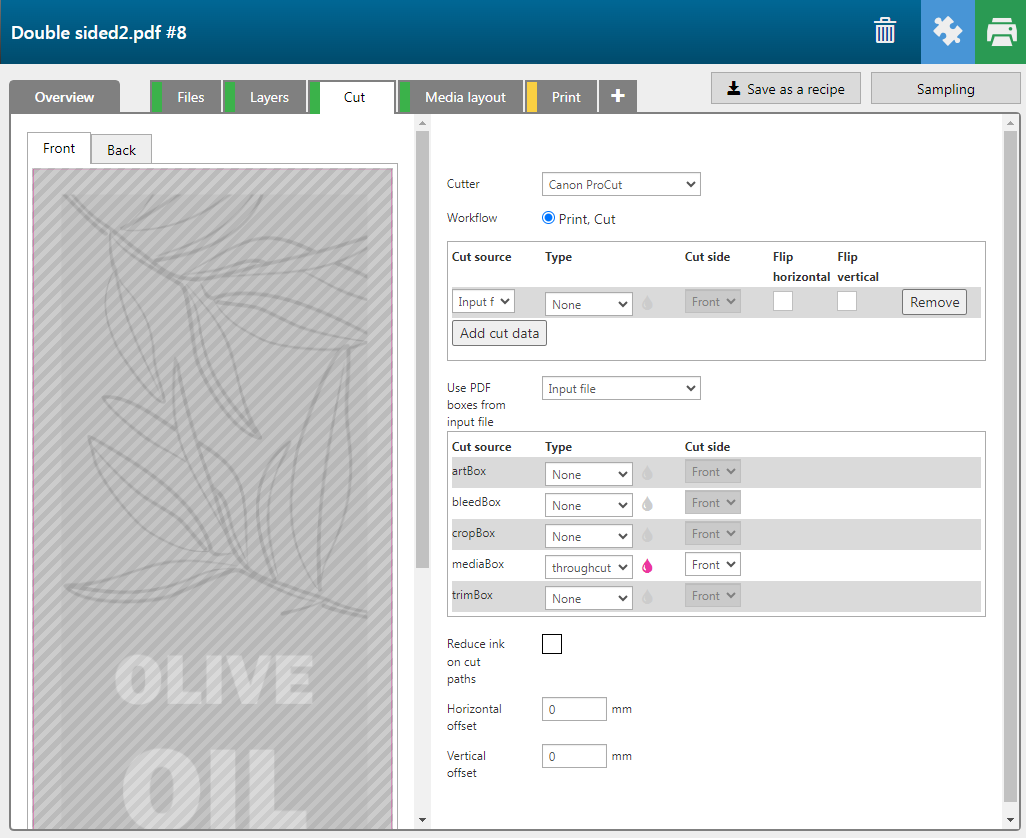
Task: Toggle Reduce ink on cut paths checkbox
Action: (x=552, y=644)
